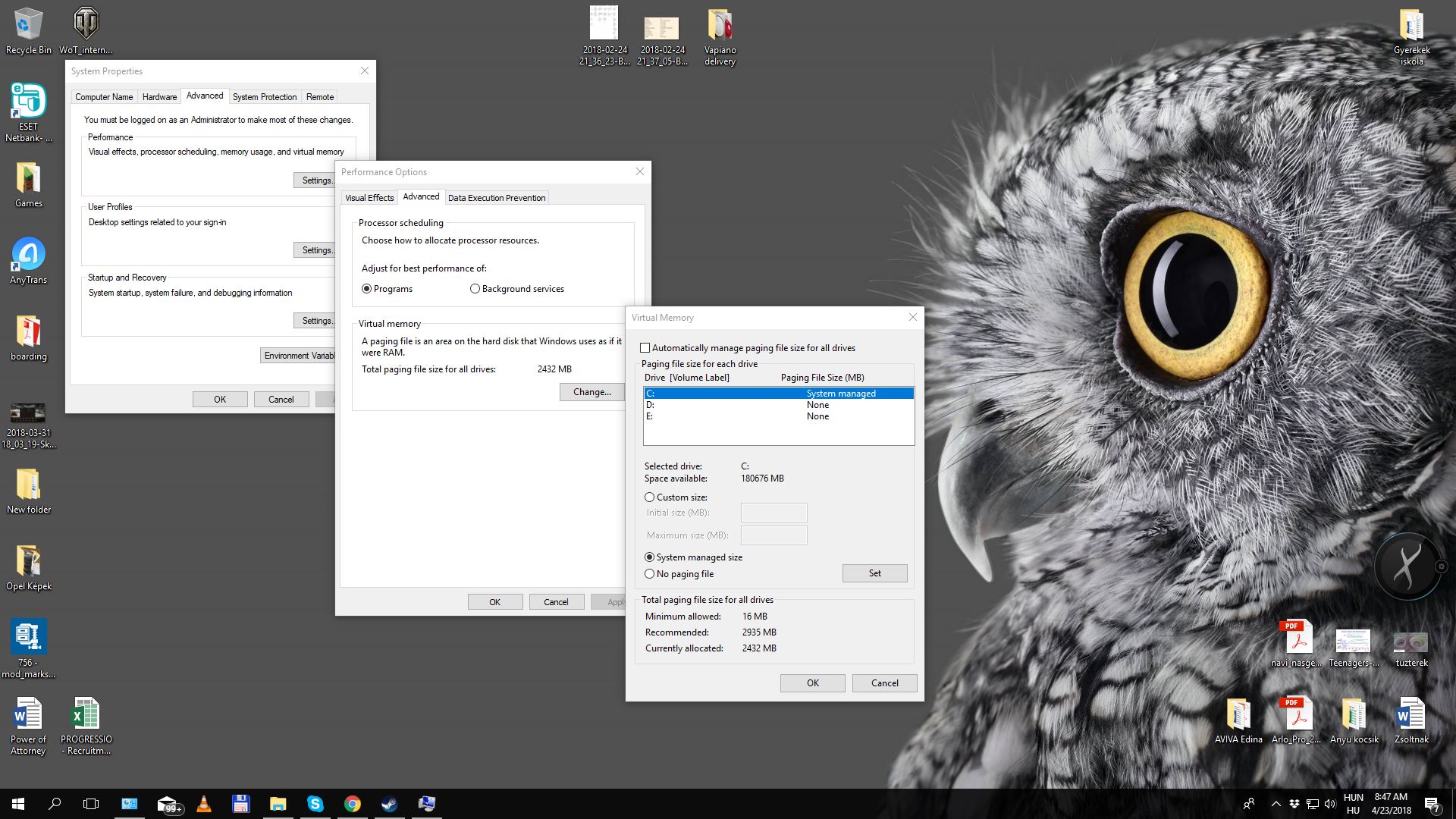Open the WoT_intern desktop shortcut
Screen dimensions: 1456x819
pyautogui.click(x=86, y=32)
